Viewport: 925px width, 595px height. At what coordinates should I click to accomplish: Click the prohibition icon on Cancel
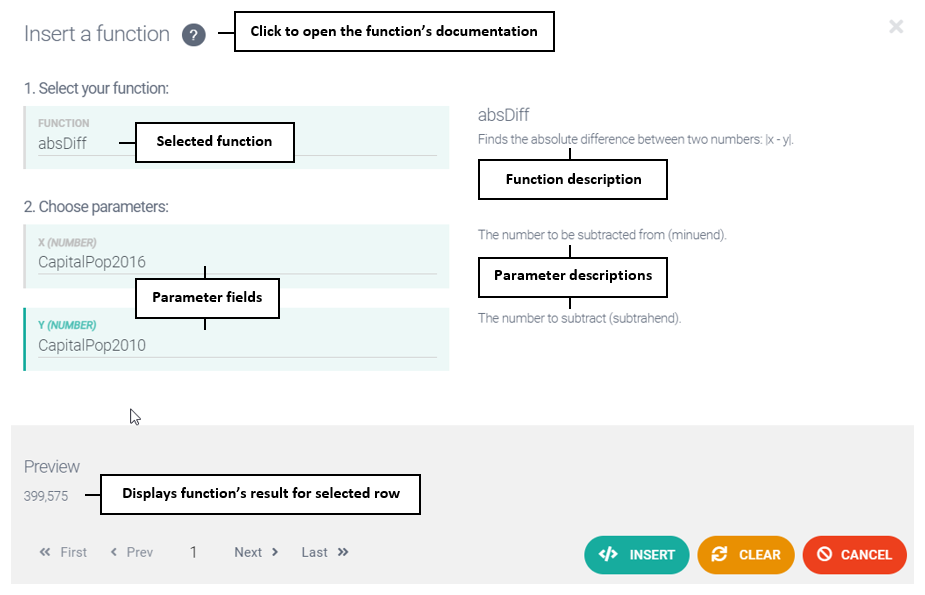pyautogui.click(x=824, y=555)
